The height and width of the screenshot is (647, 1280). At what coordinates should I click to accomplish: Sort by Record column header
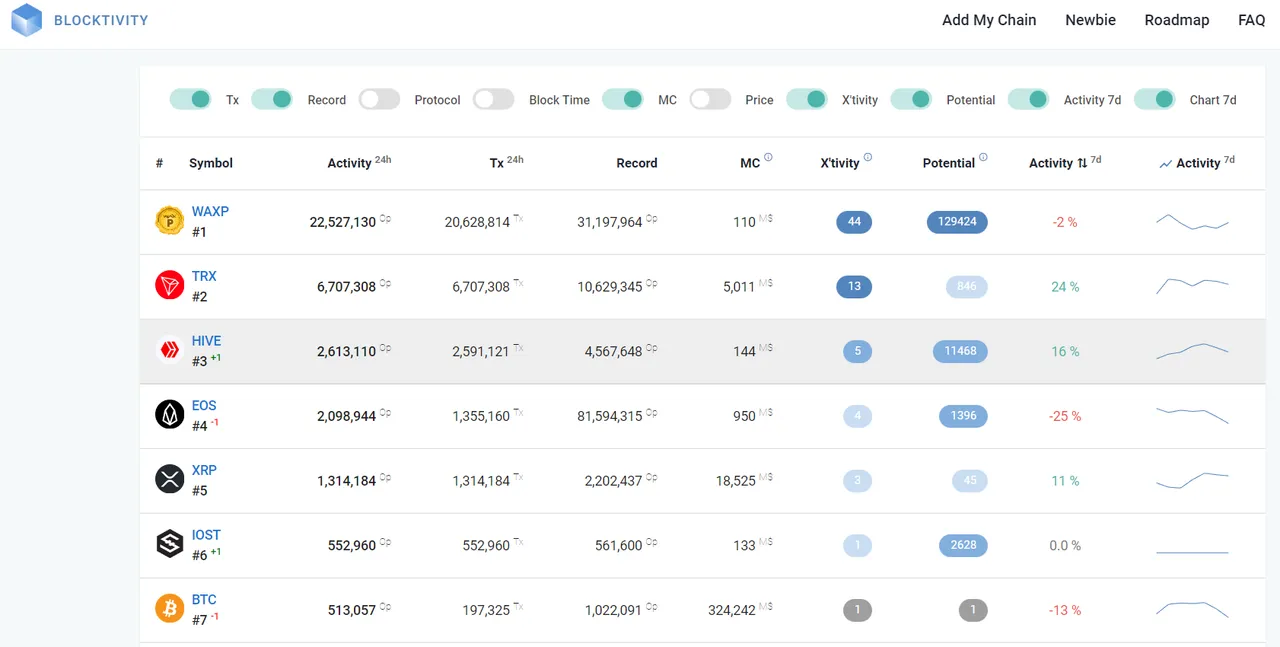[x=637, y=163]
